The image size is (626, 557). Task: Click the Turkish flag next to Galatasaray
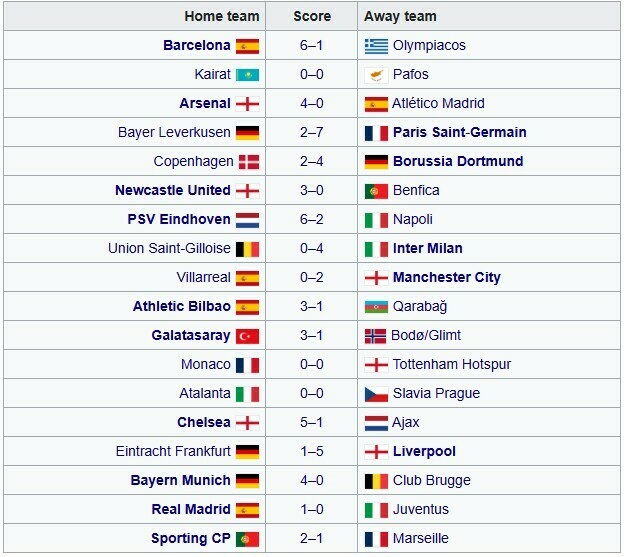(247, 336)
